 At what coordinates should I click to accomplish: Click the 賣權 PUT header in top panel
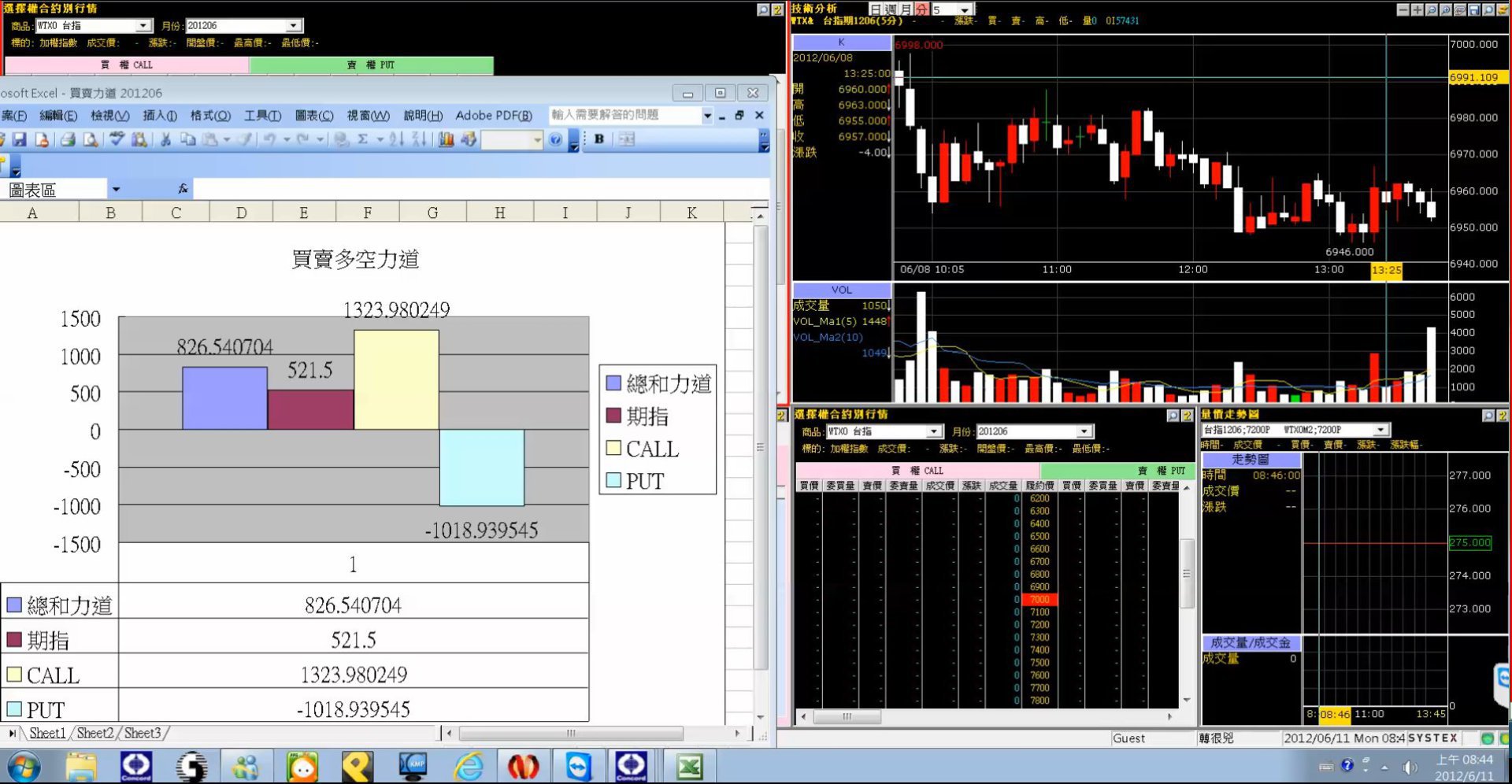371,65
